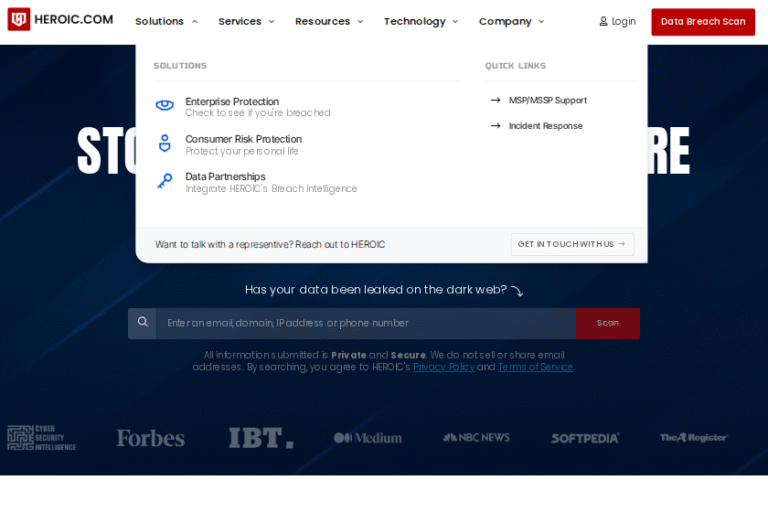Viewport: 768px width, 512px height.
Task: Expand the Resources dropdown menu
Action: pyautogui.click(x=329, y=21)
